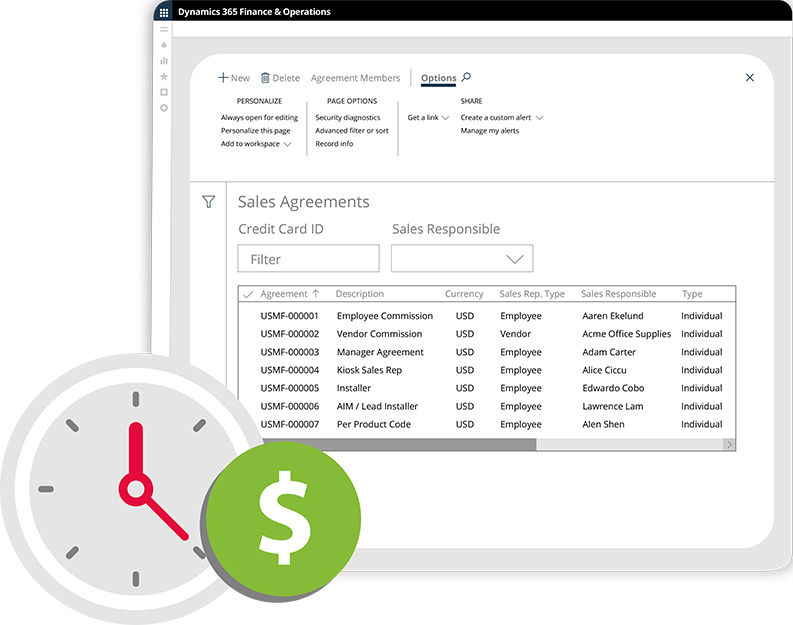Open Agreement Members
793x625 pixels.
click(x=356, y=78)
